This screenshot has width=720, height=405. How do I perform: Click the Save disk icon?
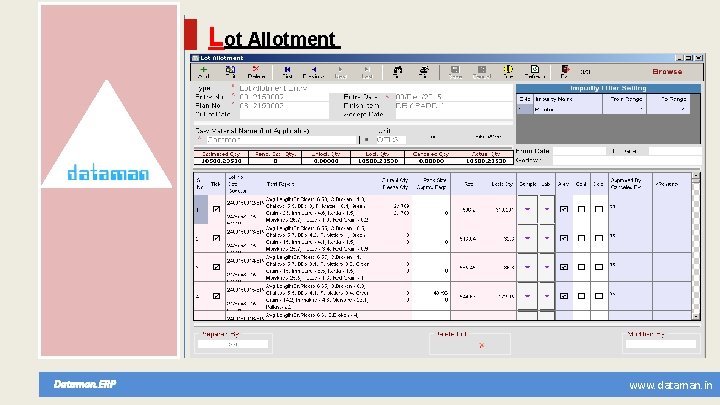455,69
